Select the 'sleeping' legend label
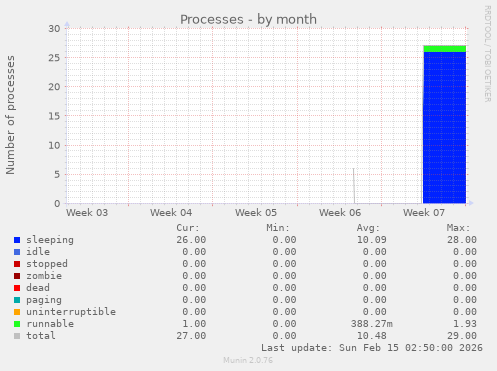497x371 pixels. [50, 240]
